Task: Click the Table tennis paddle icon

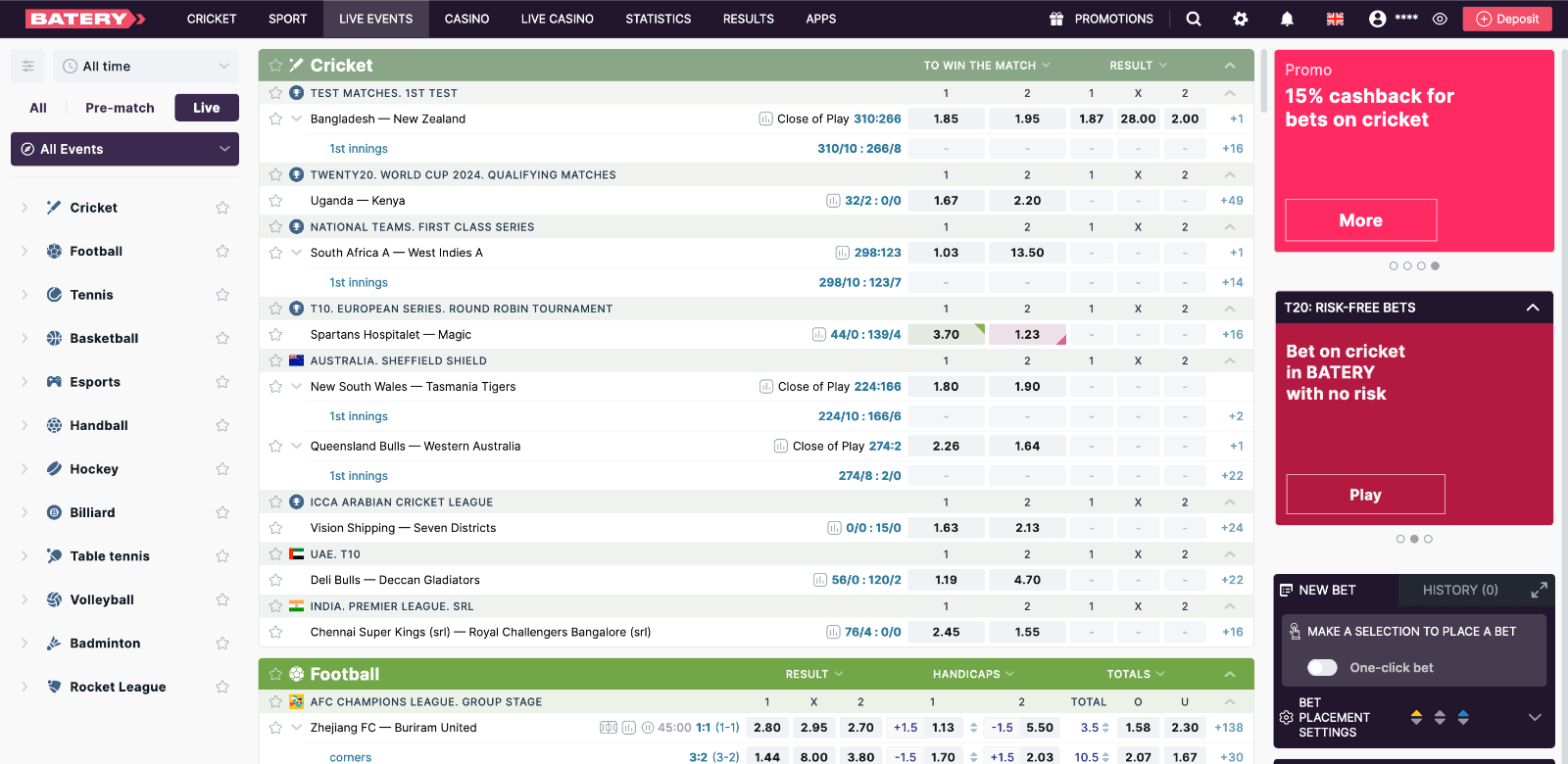Action: (54, 556)
